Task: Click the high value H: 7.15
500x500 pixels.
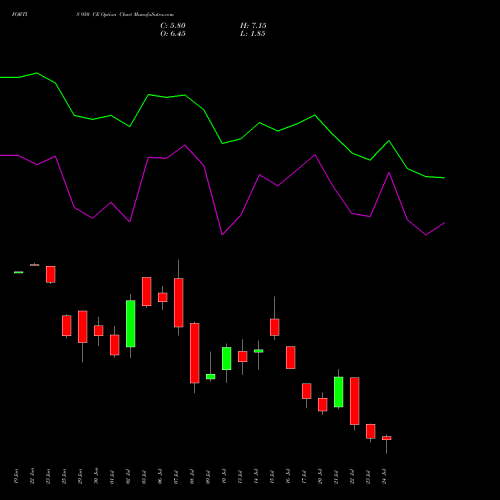Action: pos(253,26)
